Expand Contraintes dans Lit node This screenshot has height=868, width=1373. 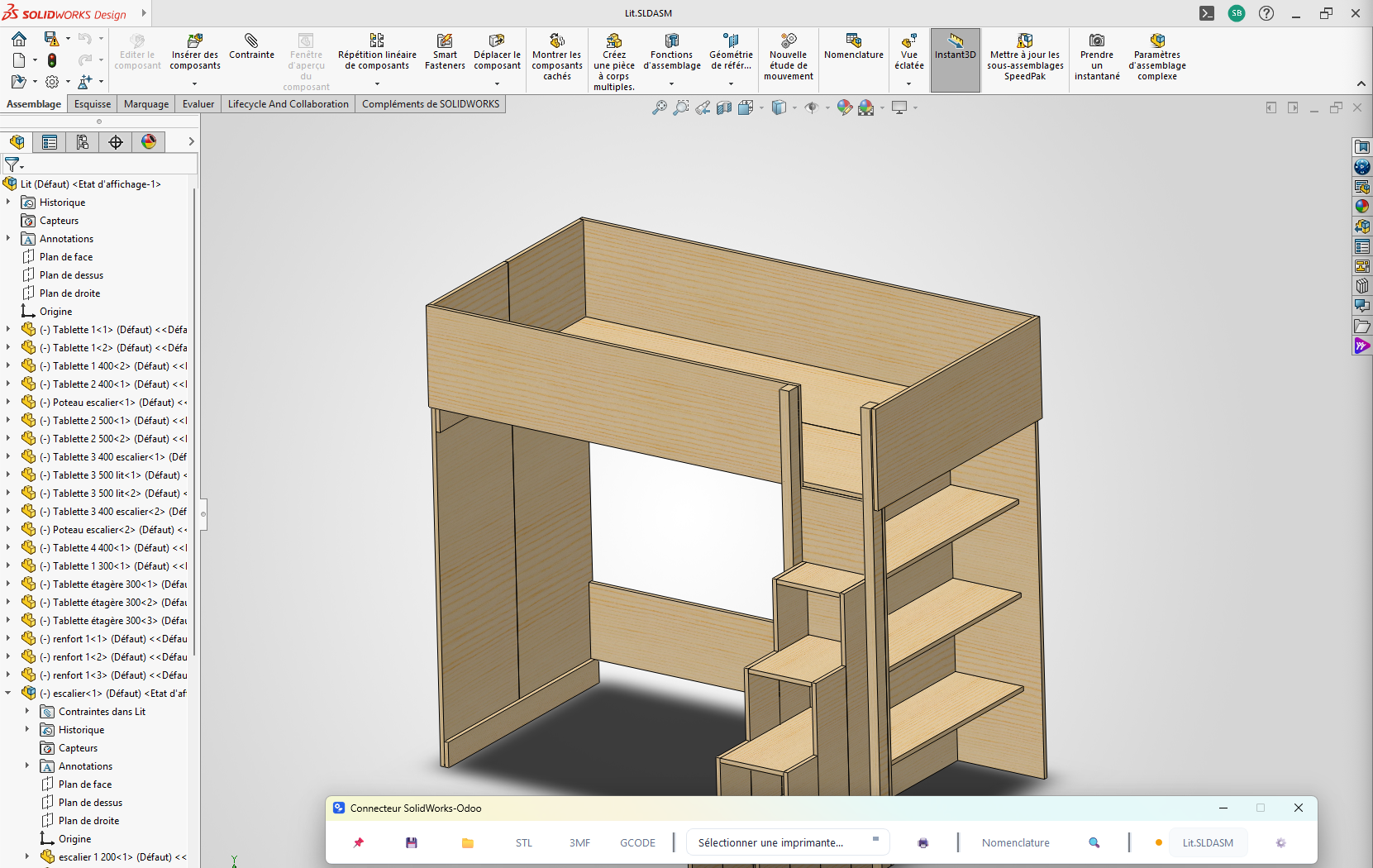(x=27, y=711)
